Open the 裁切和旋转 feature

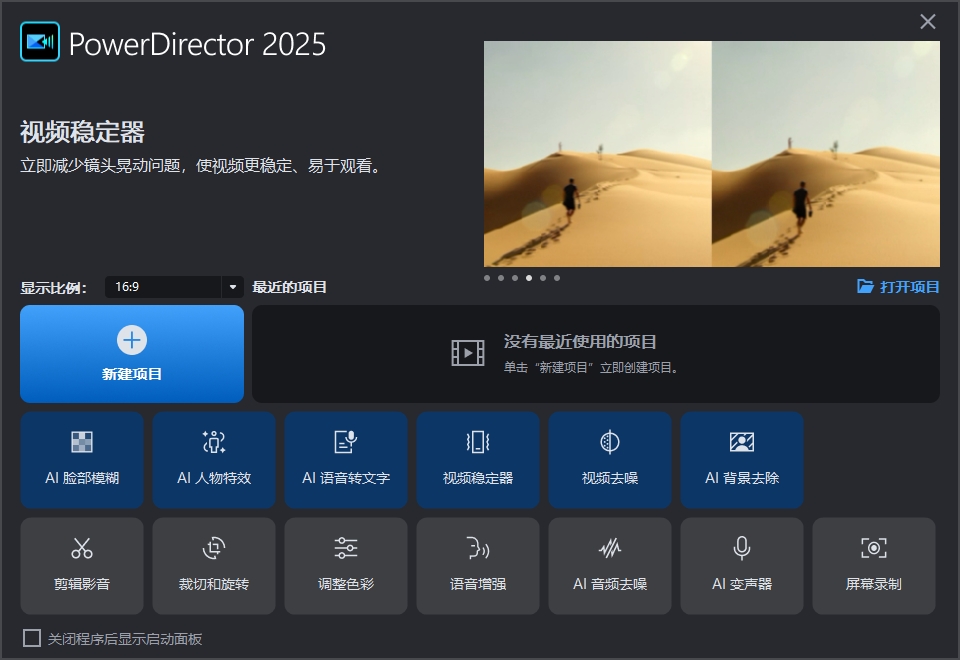click(x=214, y=566)
